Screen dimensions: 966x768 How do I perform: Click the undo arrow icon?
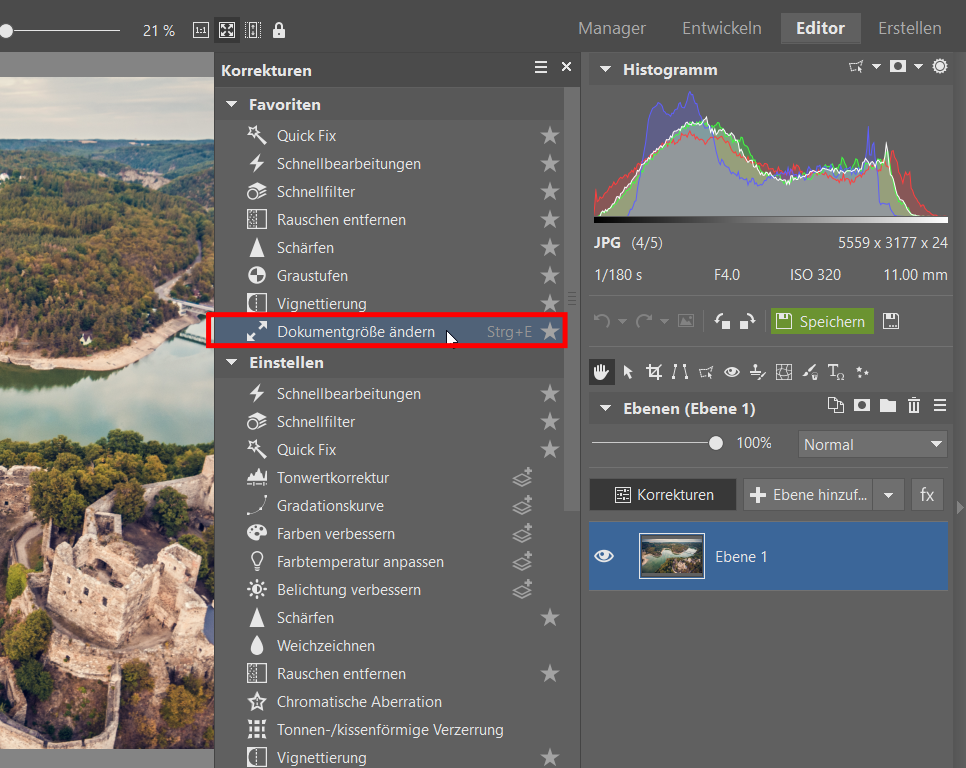click(602, 321)
